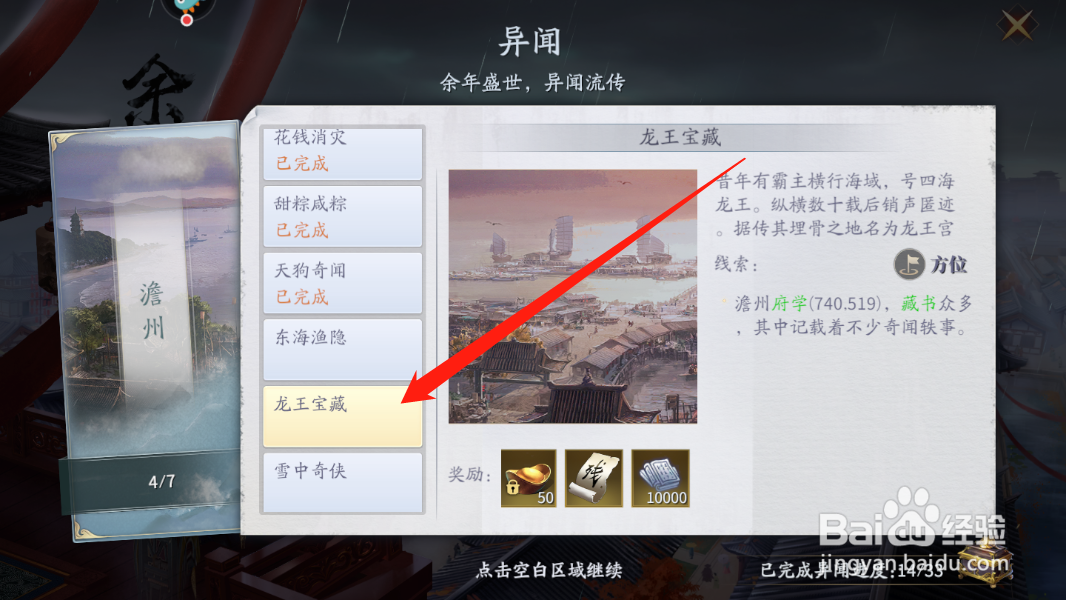Click the 10000 banknotes reward icon
Image resolution: width=1066 pixels, height=600 pixels.
click(x=660, y=478)
